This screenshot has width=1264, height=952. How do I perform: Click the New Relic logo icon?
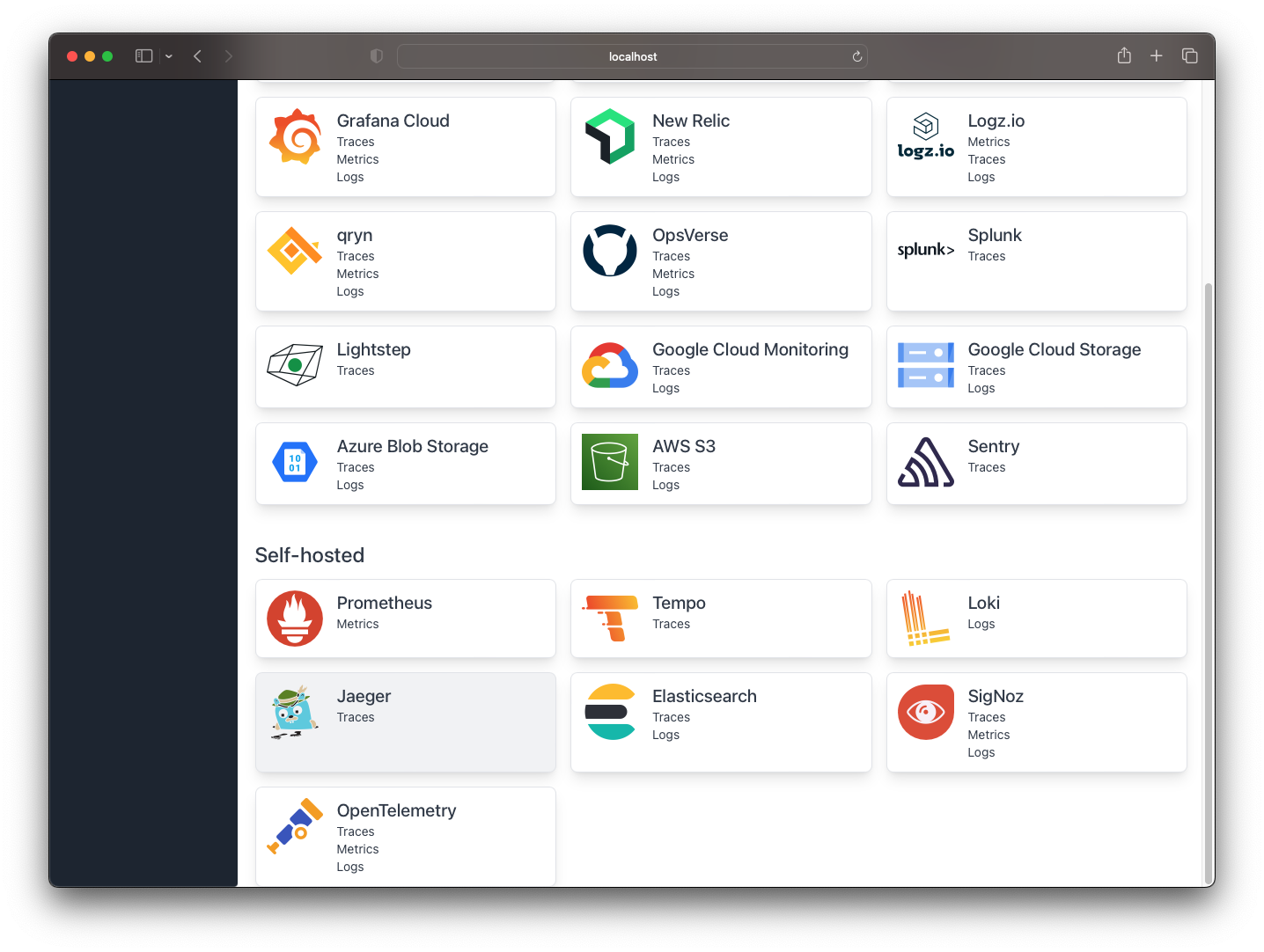pos(610,136)
